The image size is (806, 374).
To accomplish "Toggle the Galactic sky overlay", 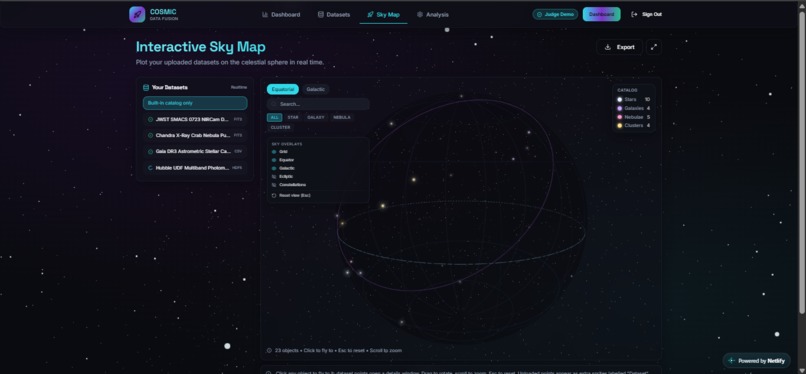I will tap(284, 168).
